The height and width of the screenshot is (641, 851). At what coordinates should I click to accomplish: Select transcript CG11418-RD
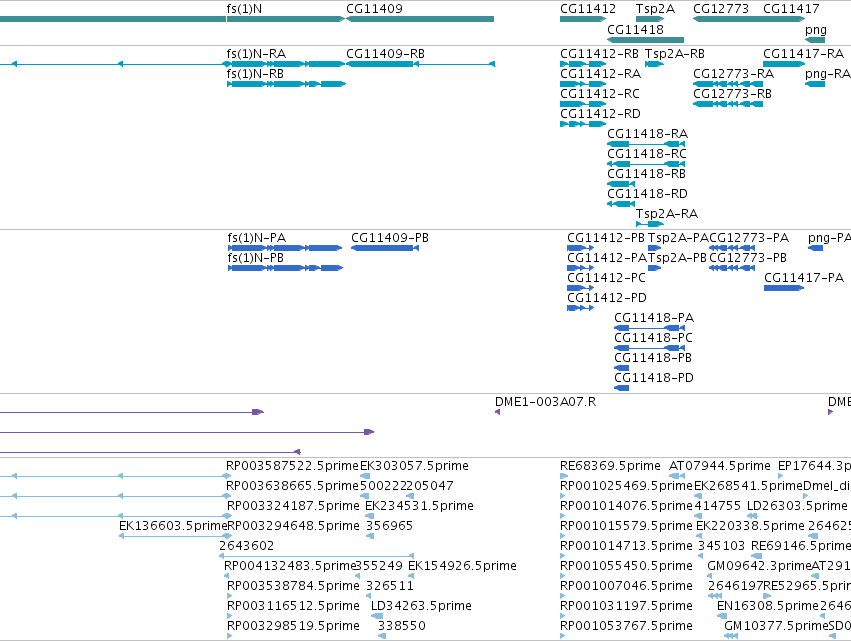621,204
